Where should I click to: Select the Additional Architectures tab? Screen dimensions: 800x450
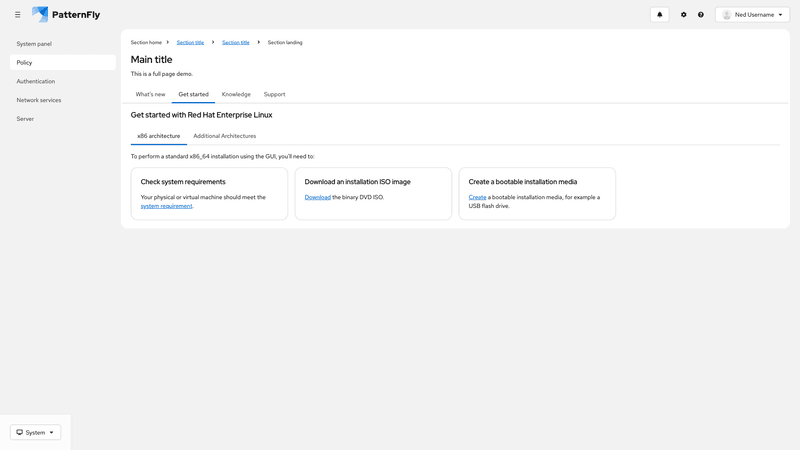pos(224,136)
